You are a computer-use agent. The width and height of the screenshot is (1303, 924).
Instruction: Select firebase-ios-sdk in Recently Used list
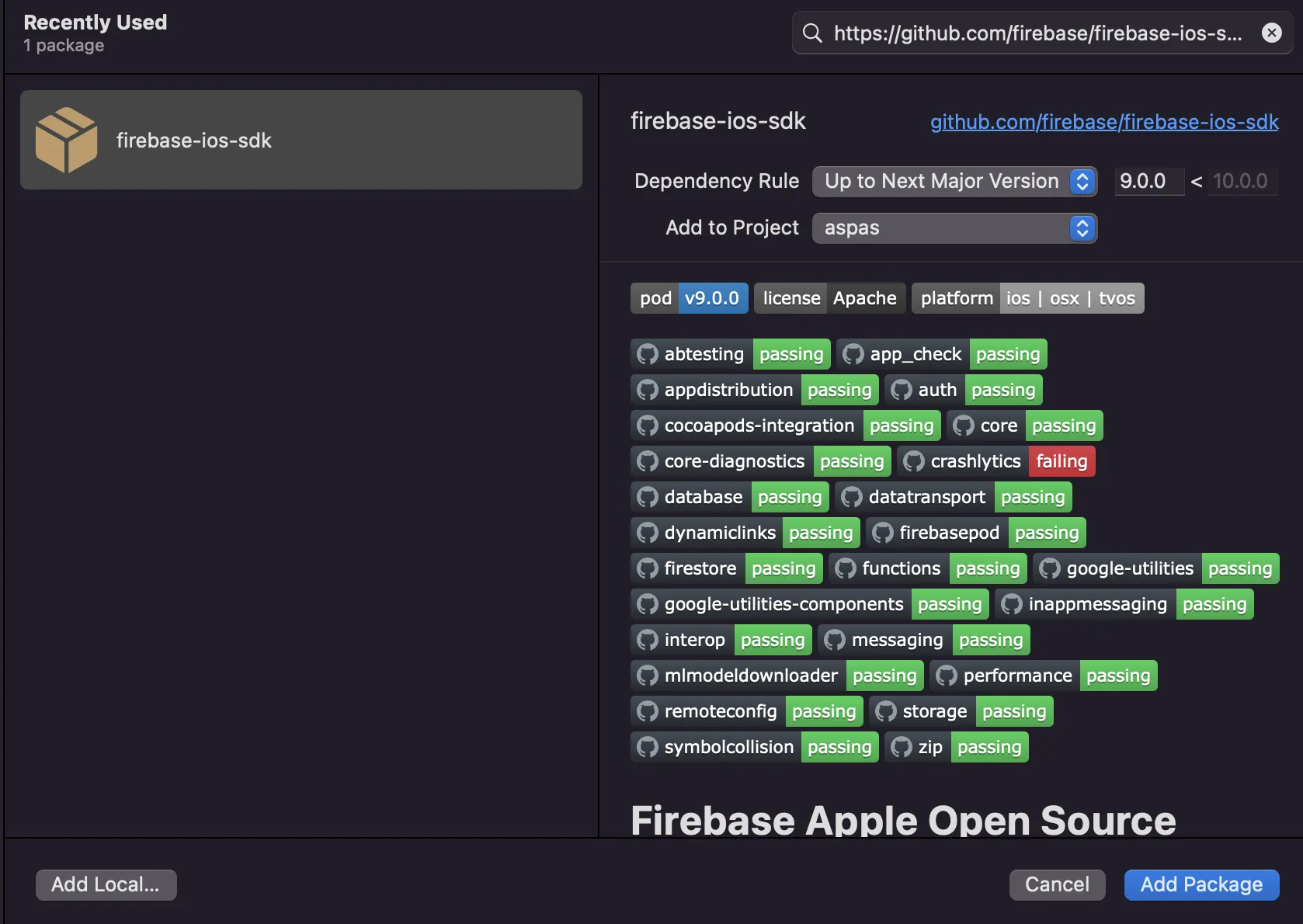(x=301, y=140)
